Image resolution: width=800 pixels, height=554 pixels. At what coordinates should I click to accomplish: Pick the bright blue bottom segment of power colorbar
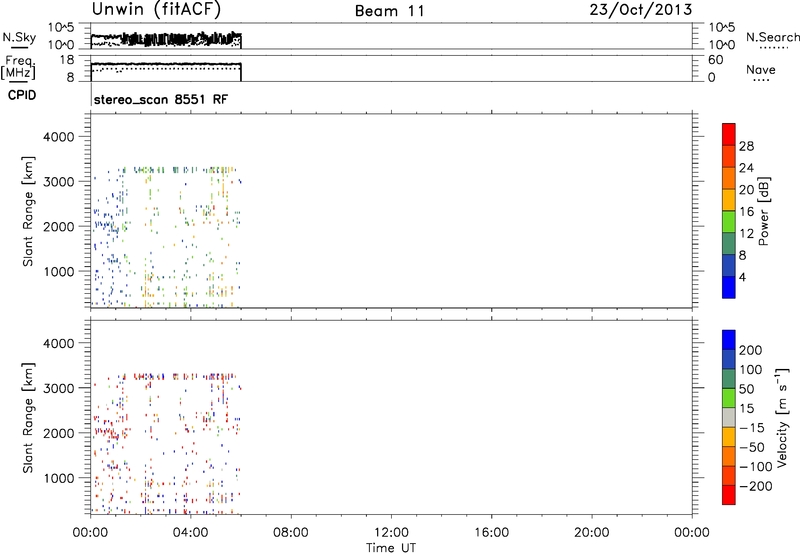[x=729, y=287]
